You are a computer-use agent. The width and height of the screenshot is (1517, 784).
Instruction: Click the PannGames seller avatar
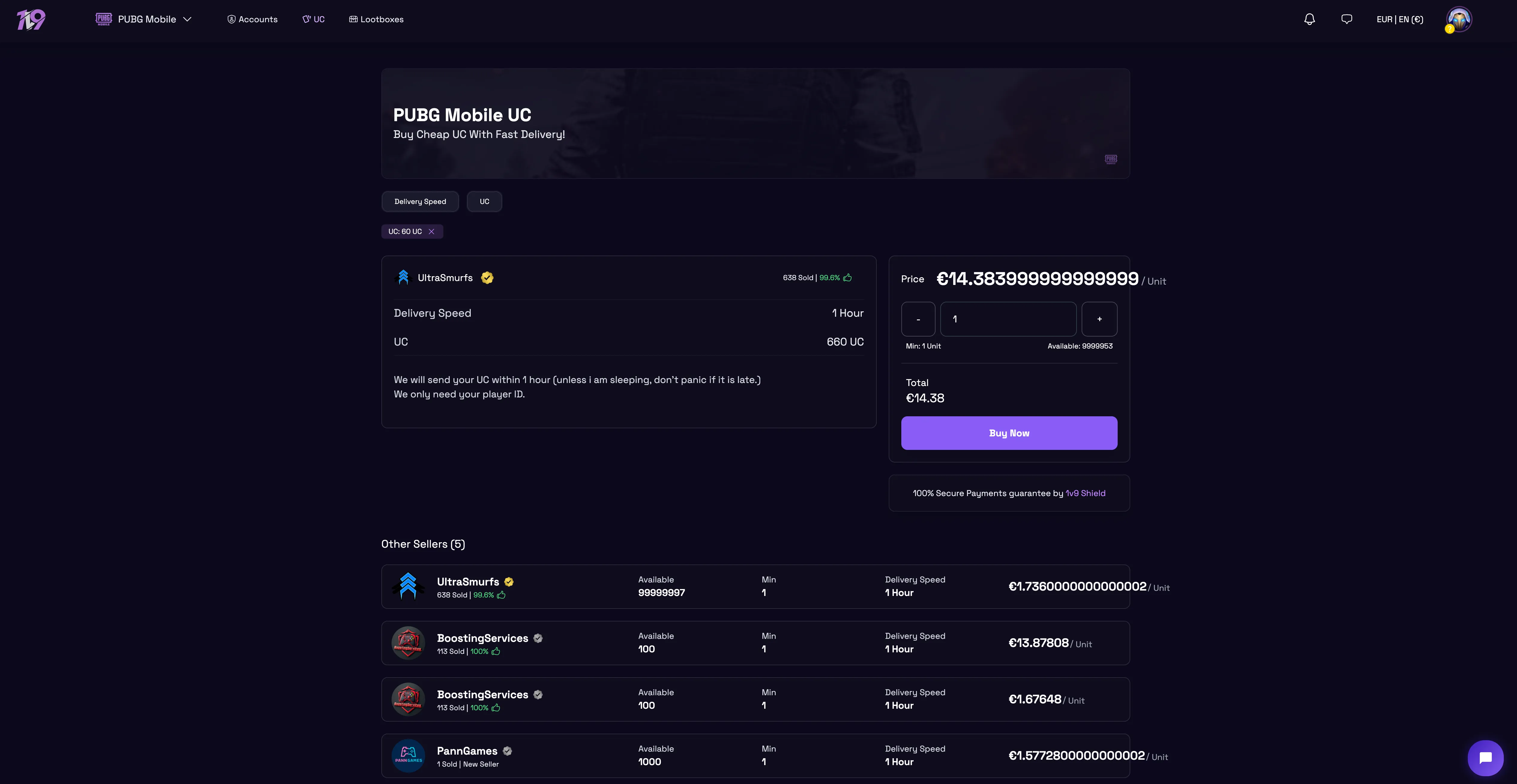408,756
